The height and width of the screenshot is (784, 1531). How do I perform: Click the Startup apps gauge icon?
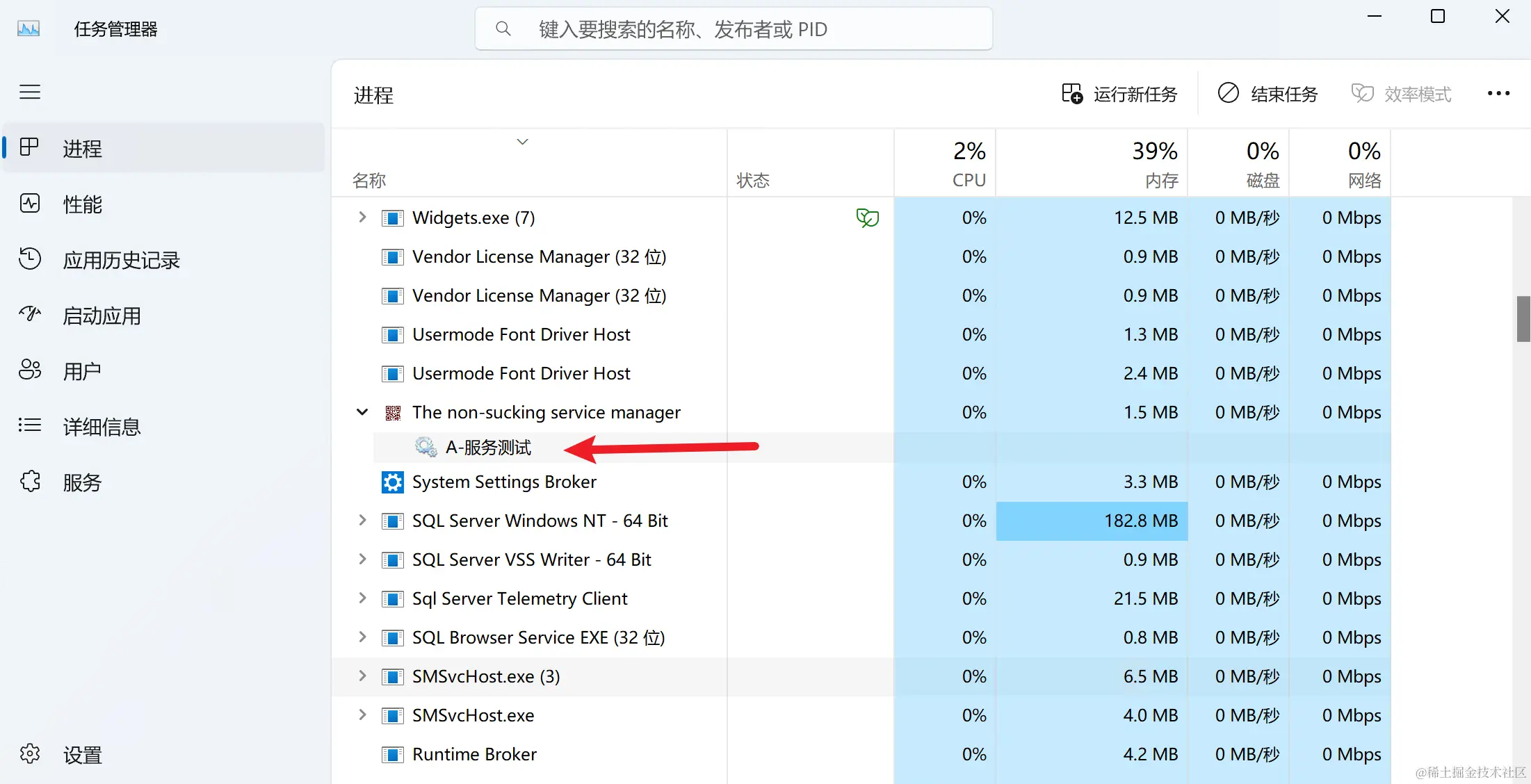pos(30,315)
